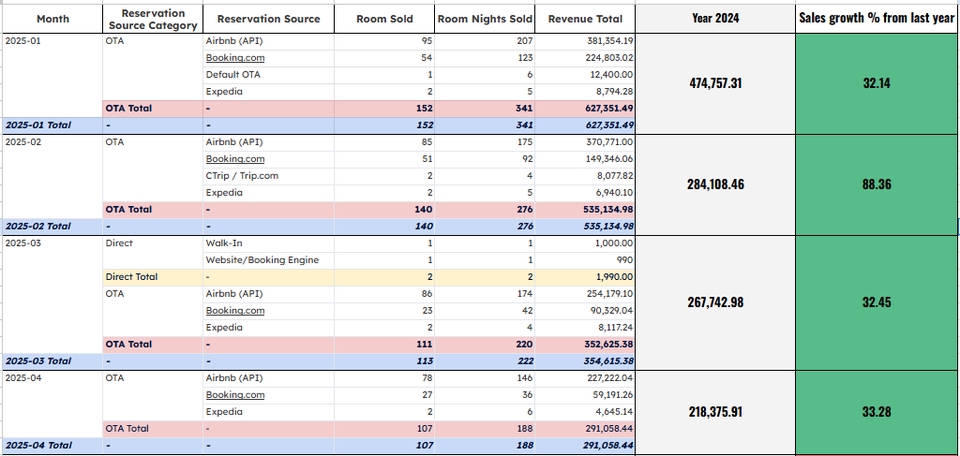Viewport: 960px width, 456px height.
Task: Click the Sales growth % header cell
Action: (x=876, y=18)
